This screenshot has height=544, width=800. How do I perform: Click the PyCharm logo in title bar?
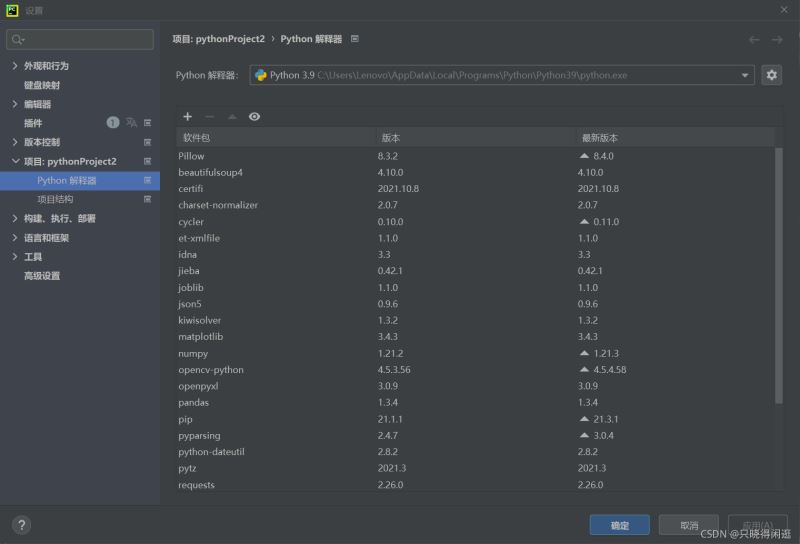pos(12,10)
